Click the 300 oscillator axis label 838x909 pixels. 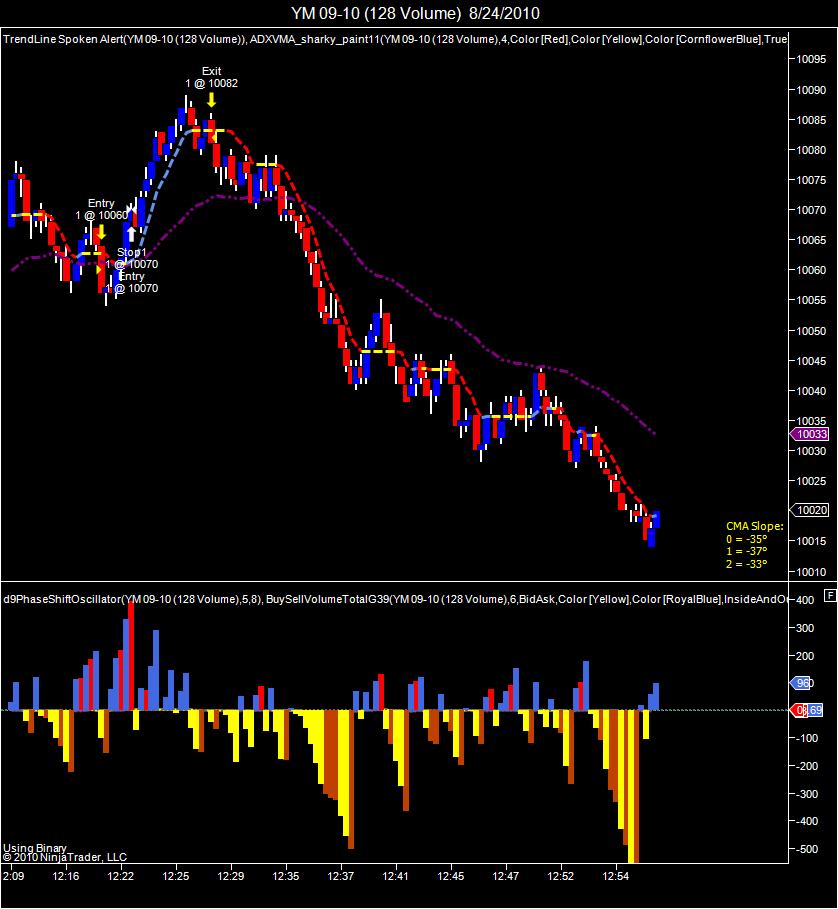(x=806, y=628)
